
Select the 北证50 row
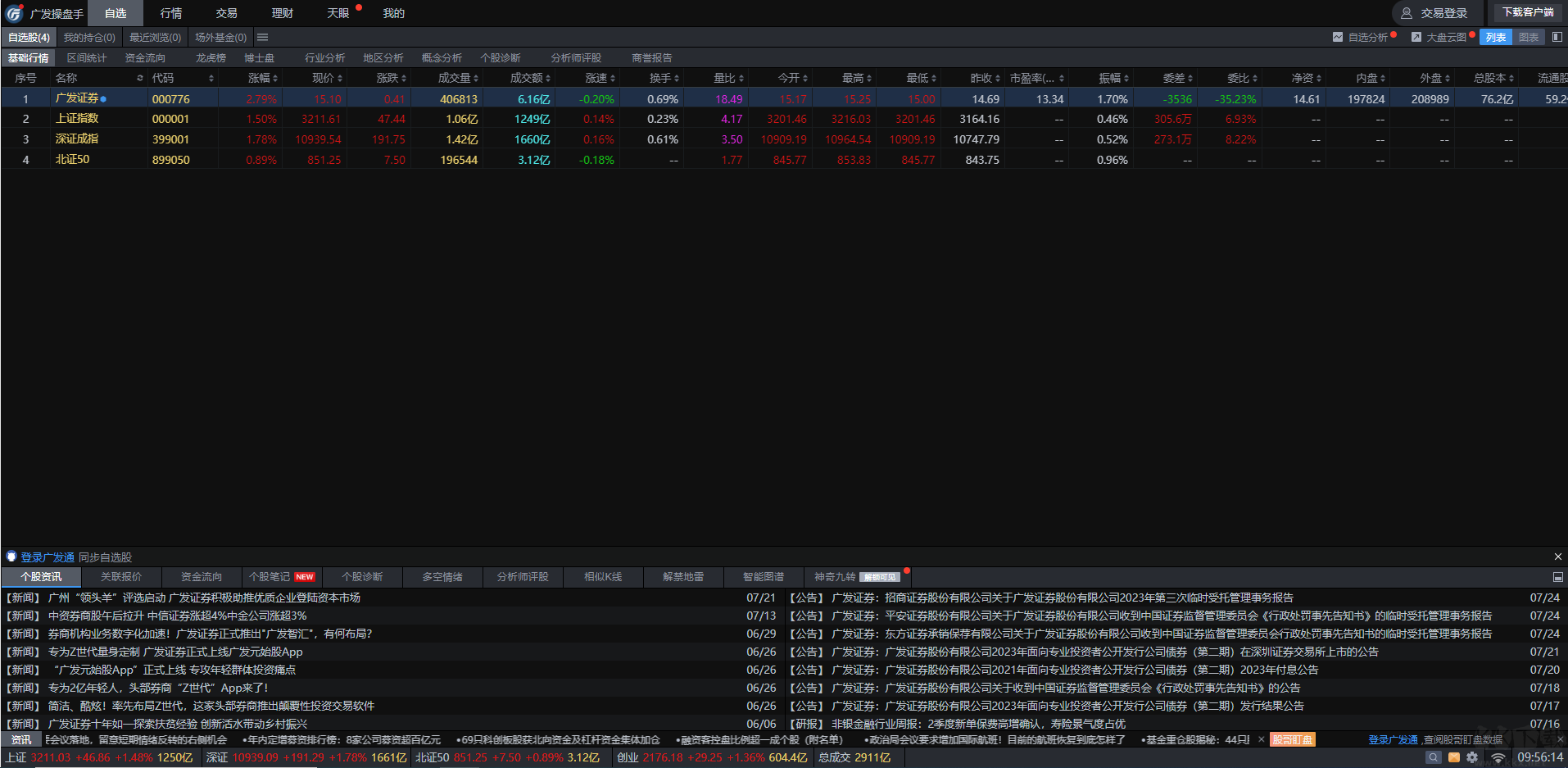[784, 160]
